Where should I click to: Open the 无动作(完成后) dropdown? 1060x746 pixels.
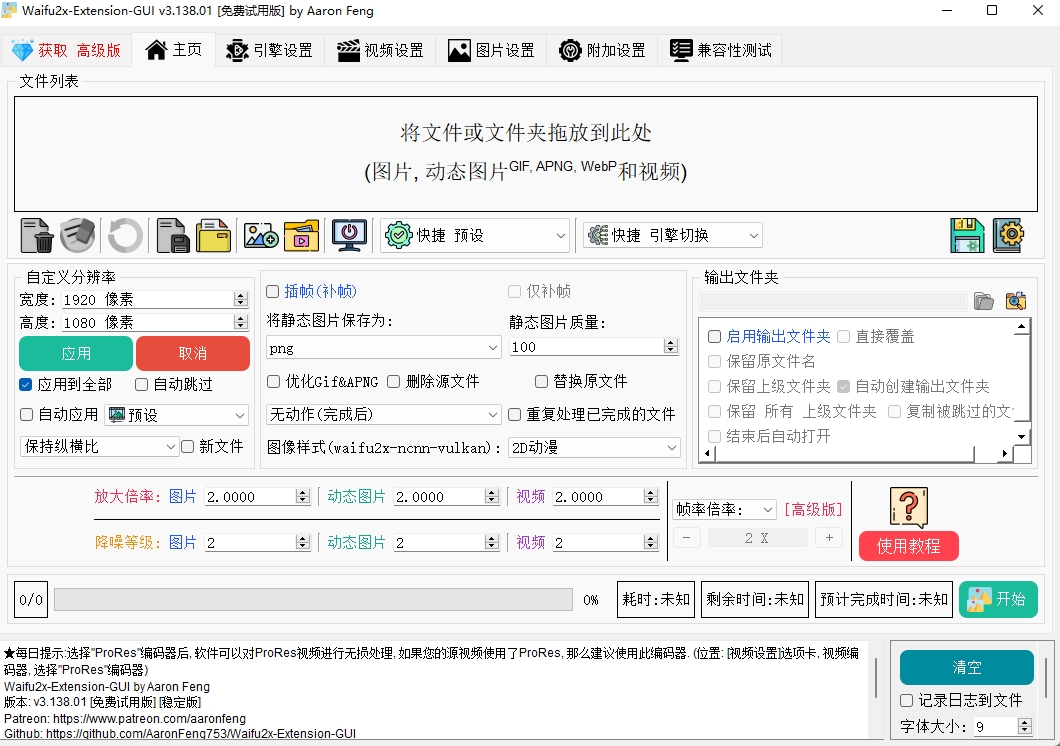[383, 414]
